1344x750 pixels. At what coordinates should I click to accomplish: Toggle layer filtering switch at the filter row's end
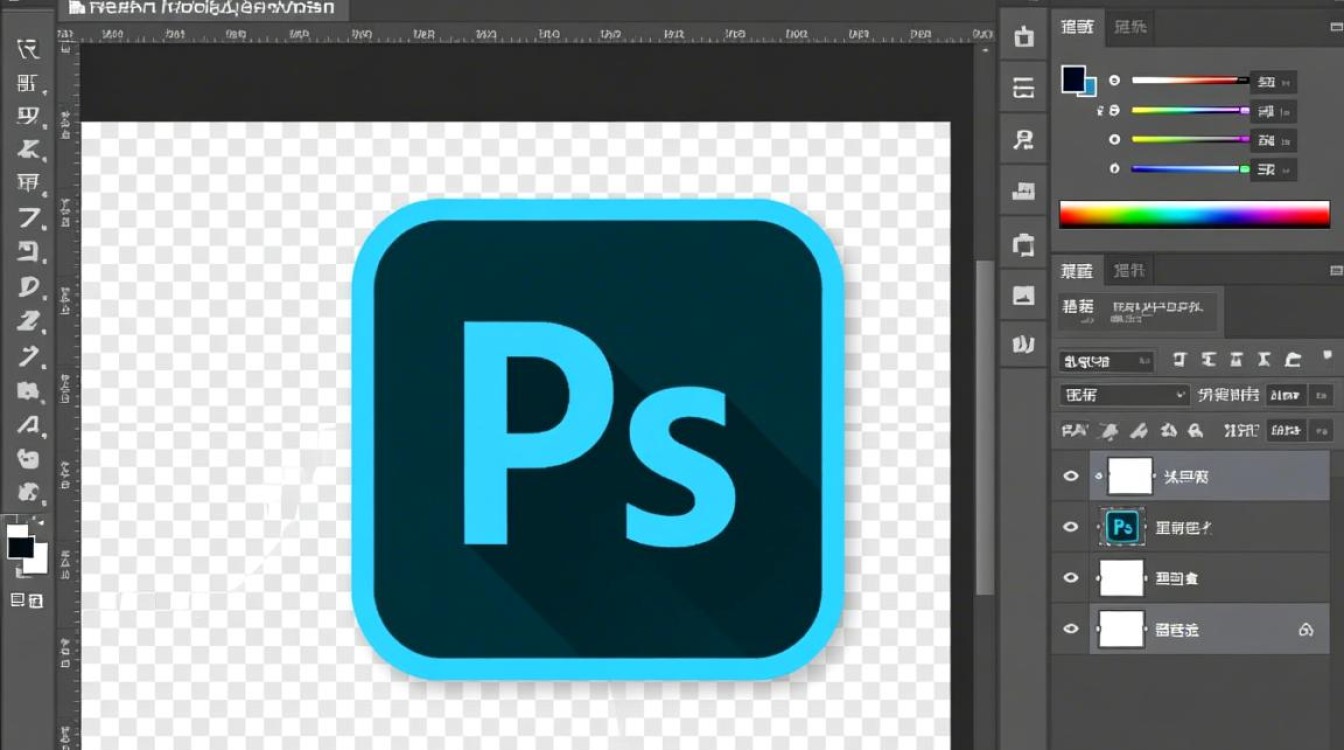pos(1328,356)
